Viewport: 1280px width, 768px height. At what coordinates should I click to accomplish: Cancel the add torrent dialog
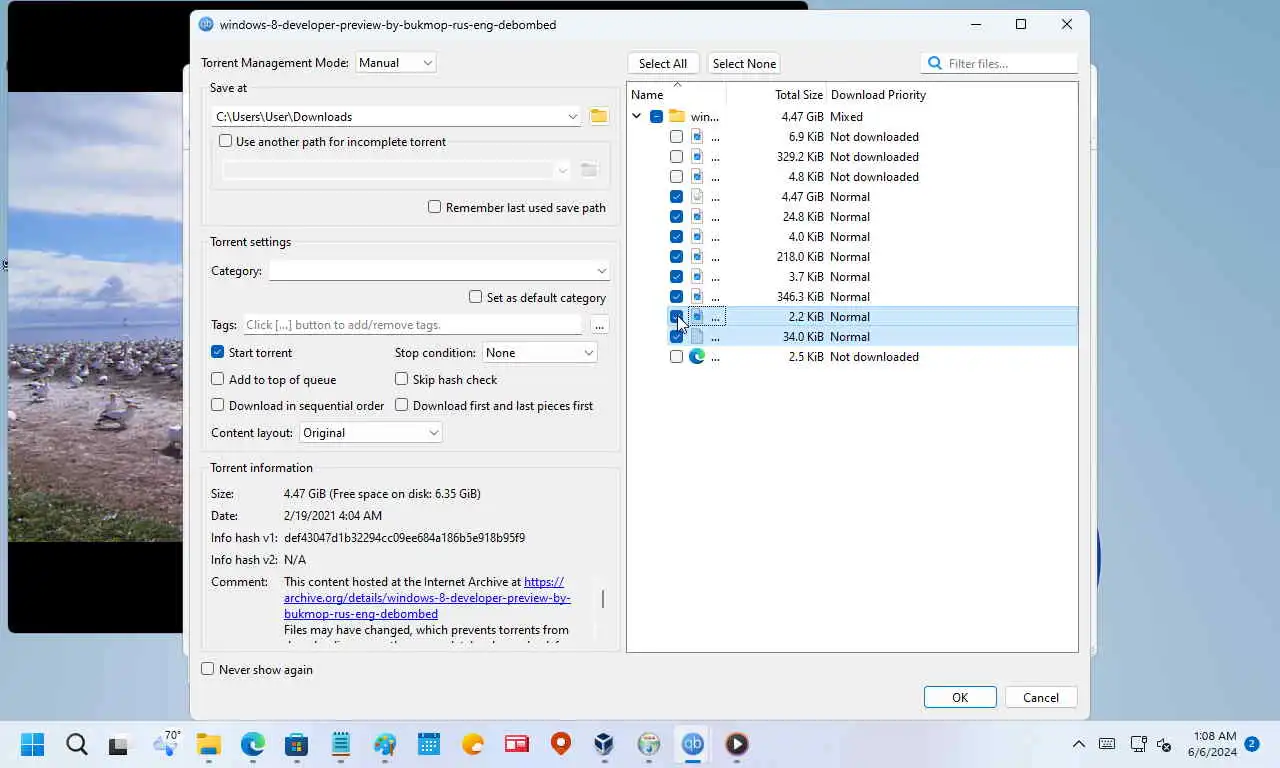pos(1040,697)
